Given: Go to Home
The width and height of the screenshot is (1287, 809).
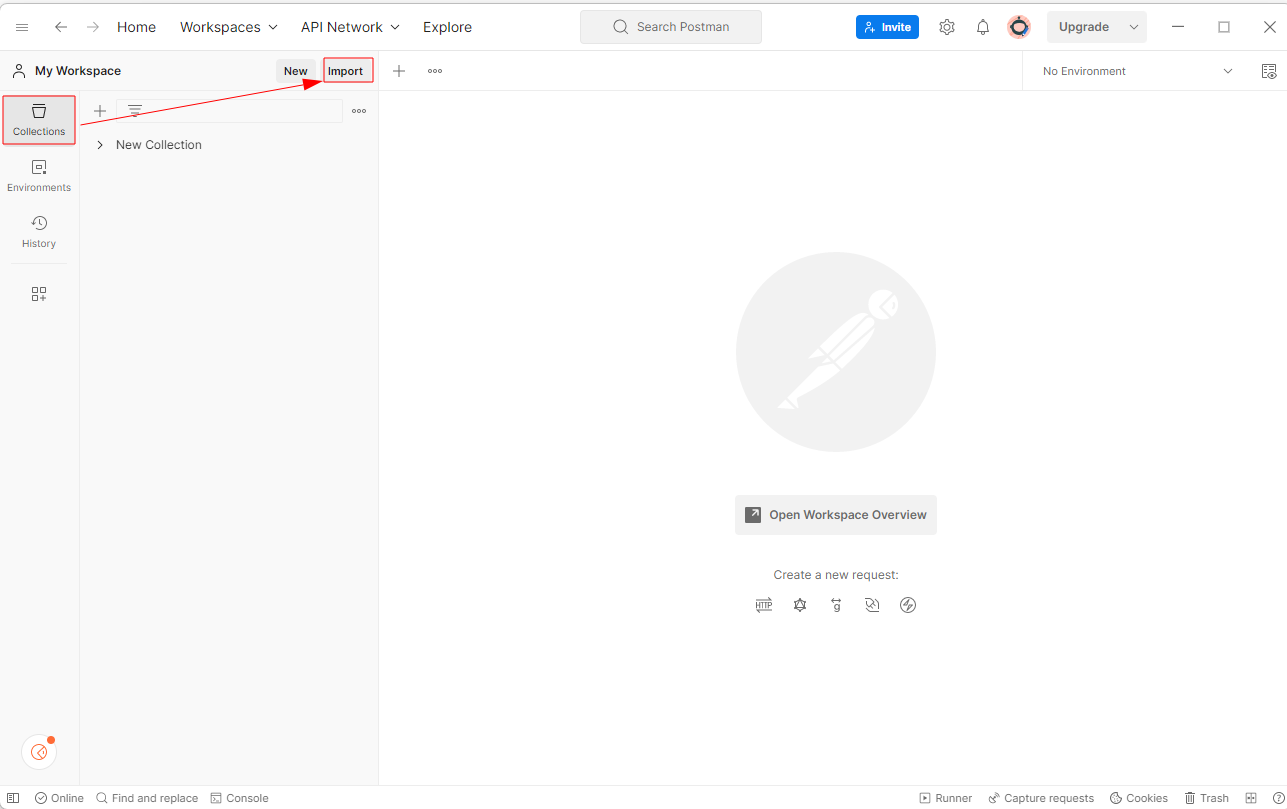Looking at the screenshot, I should [x=136, y=27].
